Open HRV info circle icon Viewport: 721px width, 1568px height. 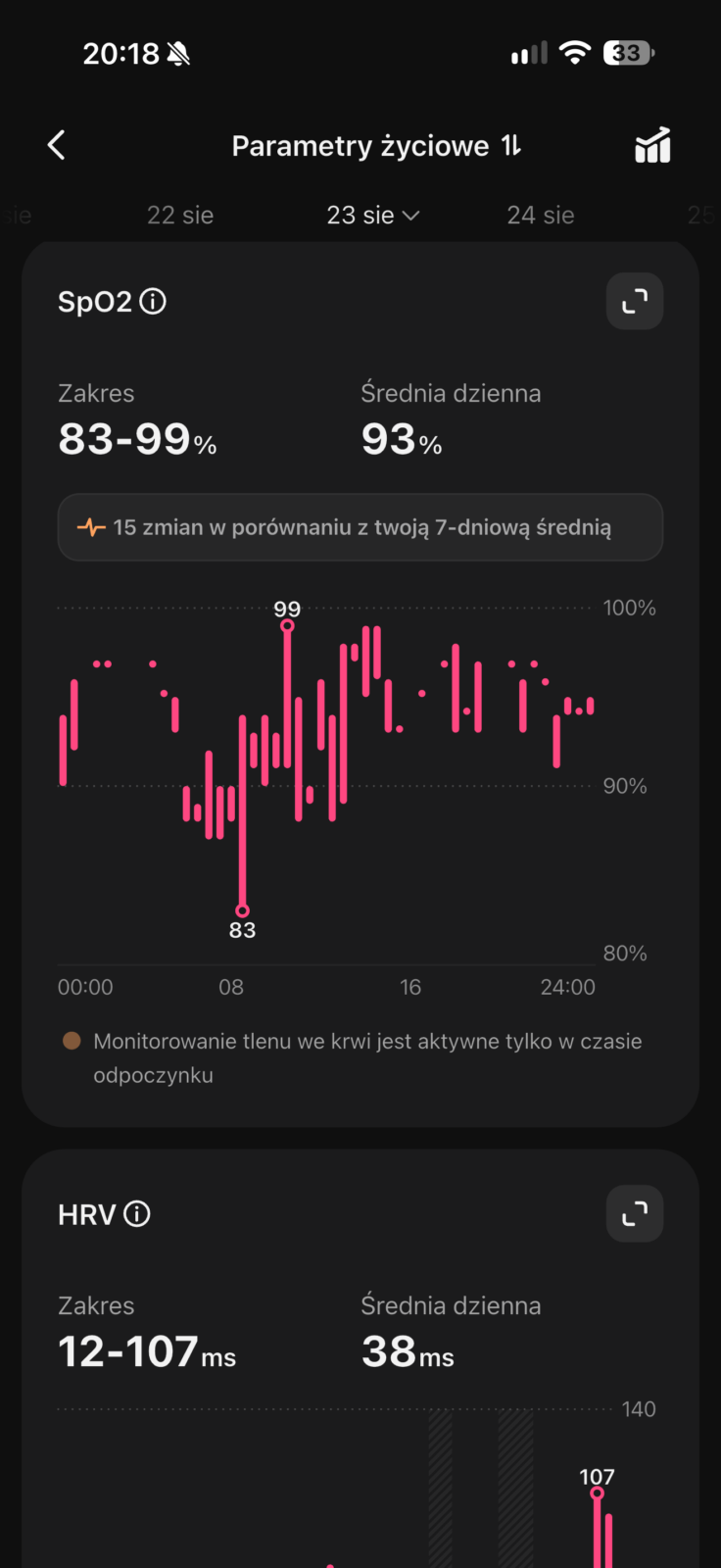click(137, 1214)
